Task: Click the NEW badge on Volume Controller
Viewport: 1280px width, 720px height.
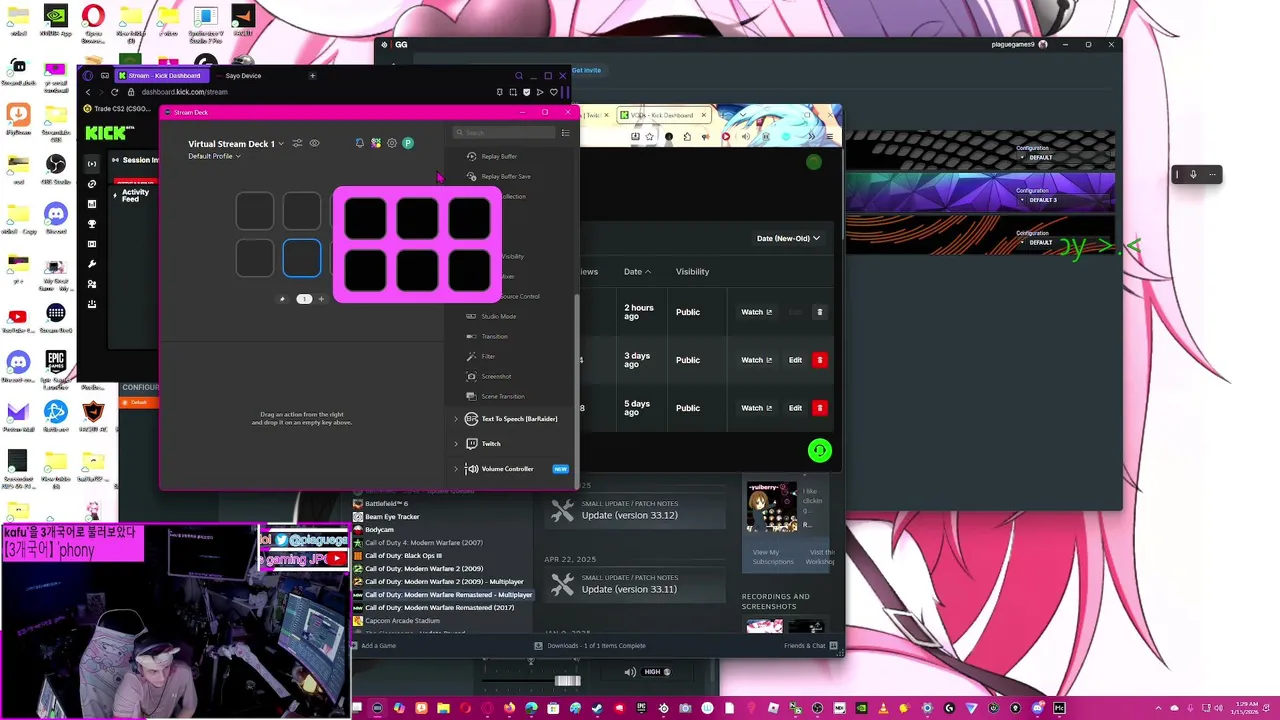Action: (560, 469)
